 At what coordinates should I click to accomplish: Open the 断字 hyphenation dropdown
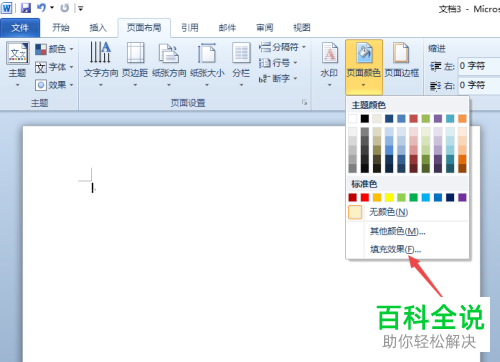[x=278, y=79]
